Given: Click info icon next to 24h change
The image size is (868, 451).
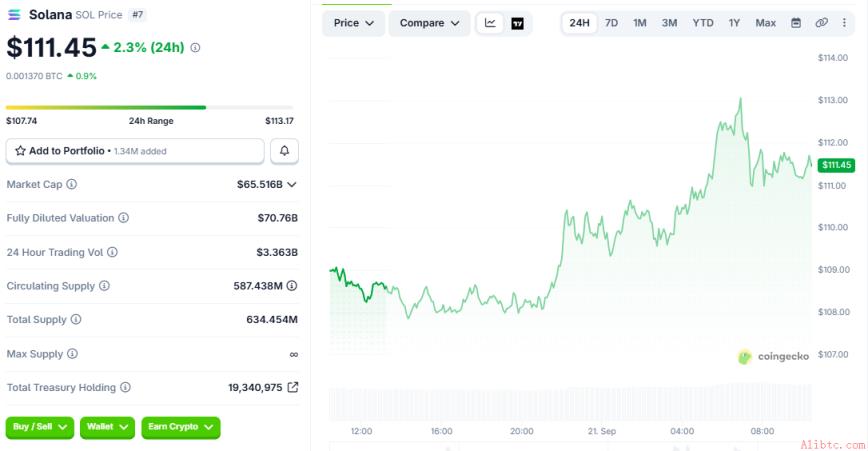Looking at the screenshot, I should 195,48.
